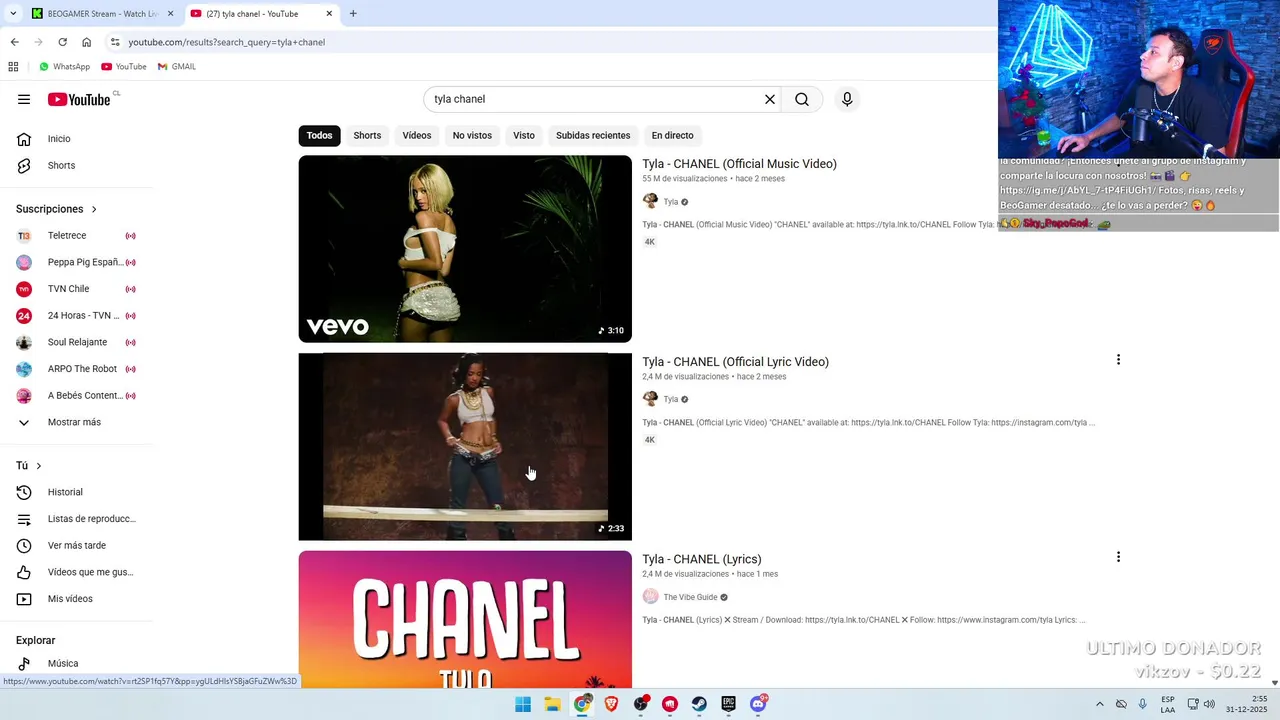1280x720 pixels.
Task: Open GMAIL bookmark
Action: coord(177,67)
